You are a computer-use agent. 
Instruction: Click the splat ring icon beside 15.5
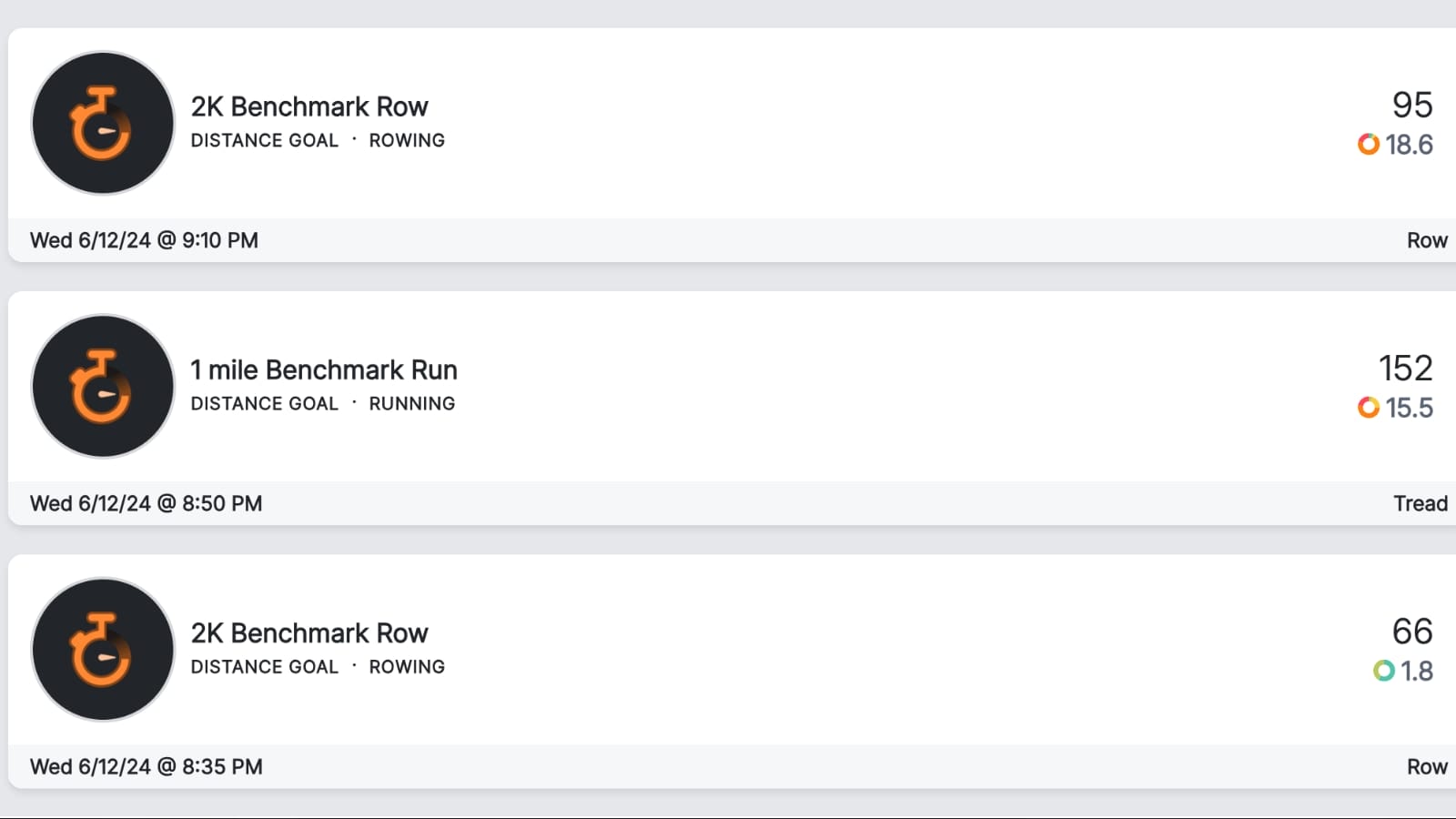coord(1369,407)
